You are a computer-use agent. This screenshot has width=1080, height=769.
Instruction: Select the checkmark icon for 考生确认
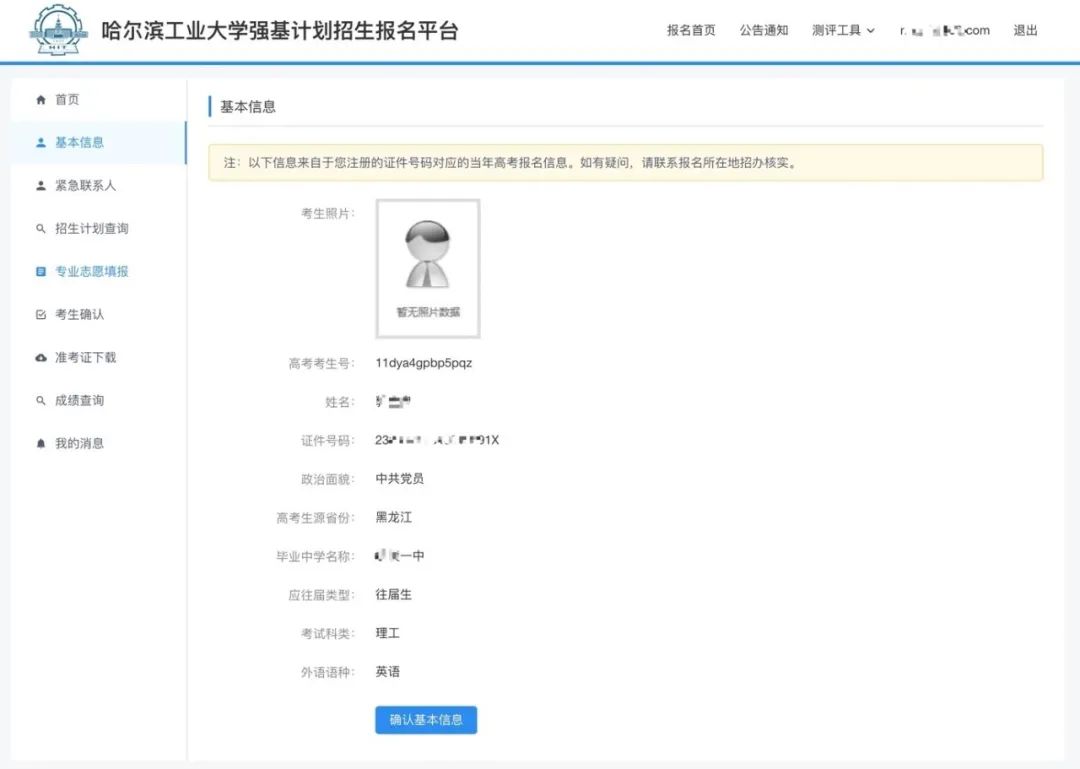38,314
